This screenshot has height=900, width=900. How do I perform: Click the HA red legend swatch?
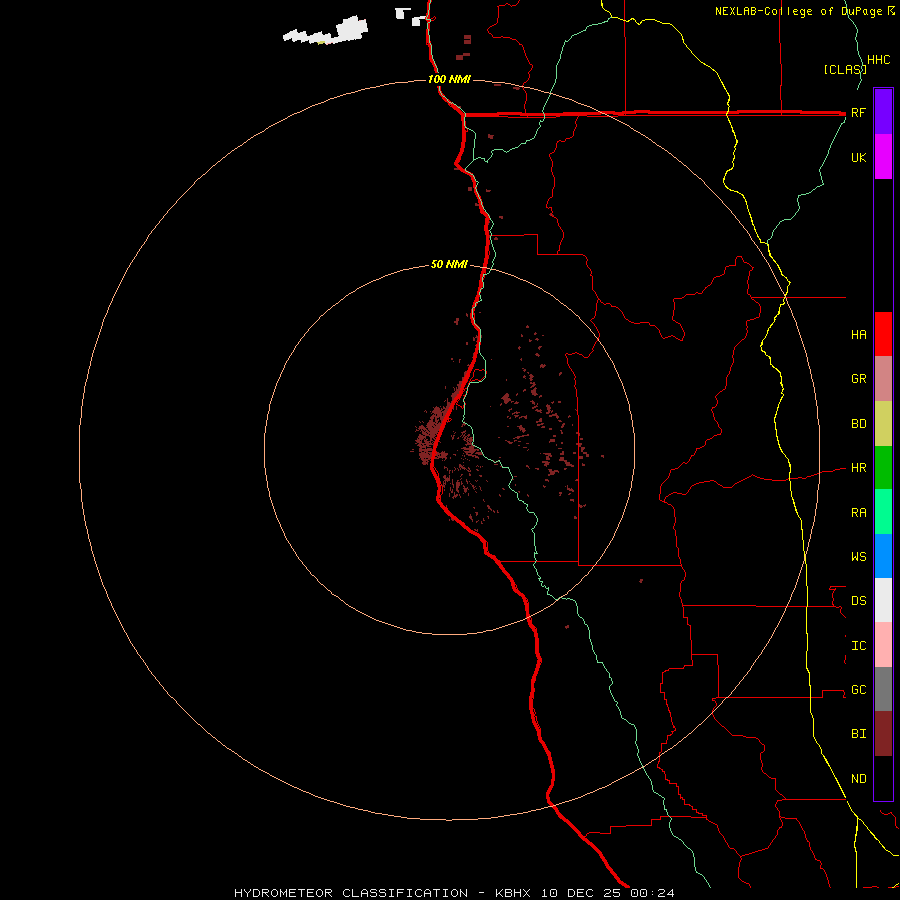[x=883, y=334]
